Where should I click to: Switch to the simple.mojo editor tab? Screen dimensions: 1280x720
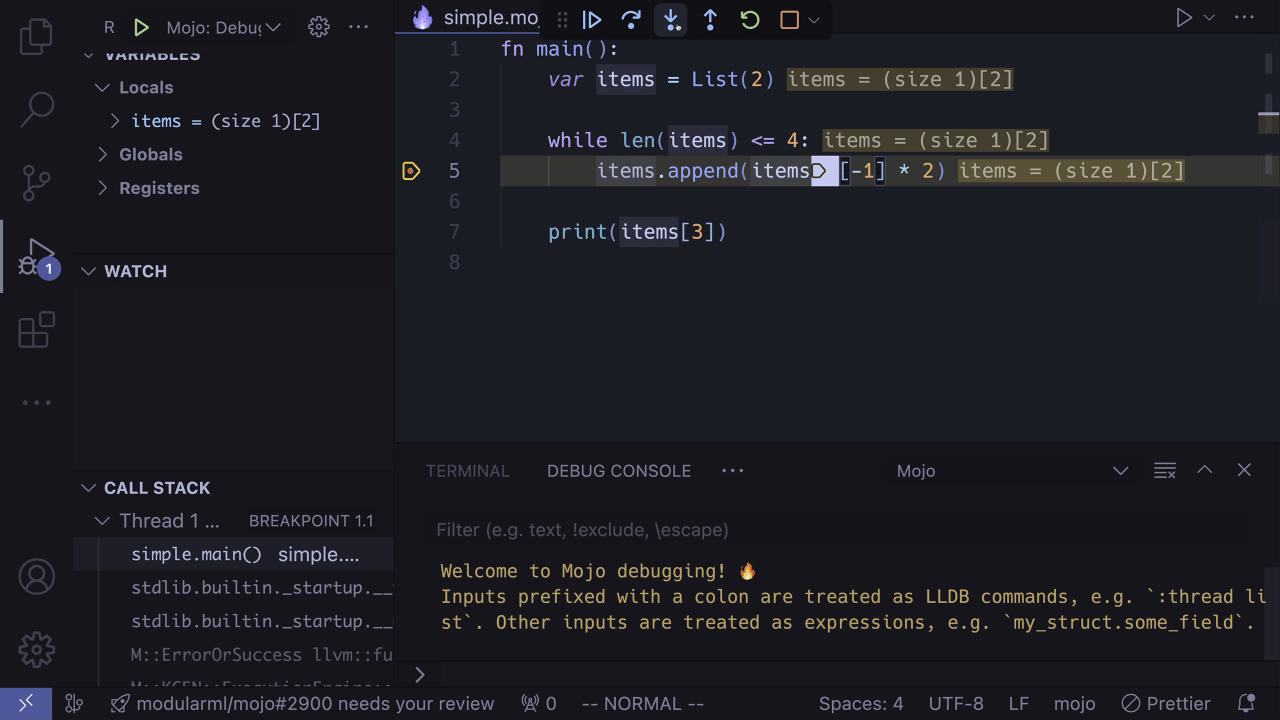tap(475, 18)
